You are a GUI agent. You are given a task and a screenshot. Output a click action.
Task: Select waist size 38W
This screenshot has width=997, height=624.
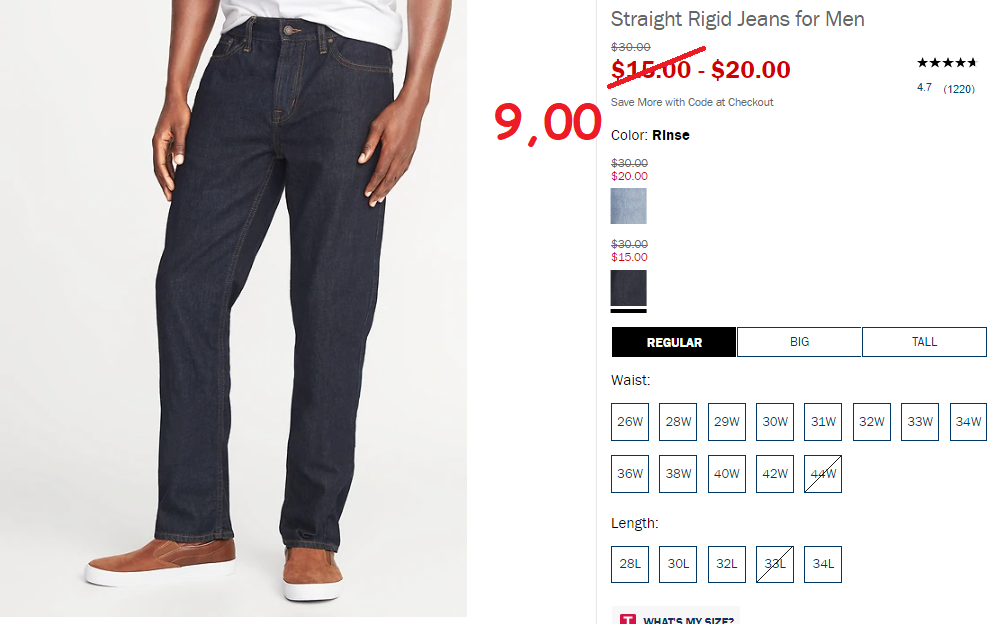tap(678, 474)
